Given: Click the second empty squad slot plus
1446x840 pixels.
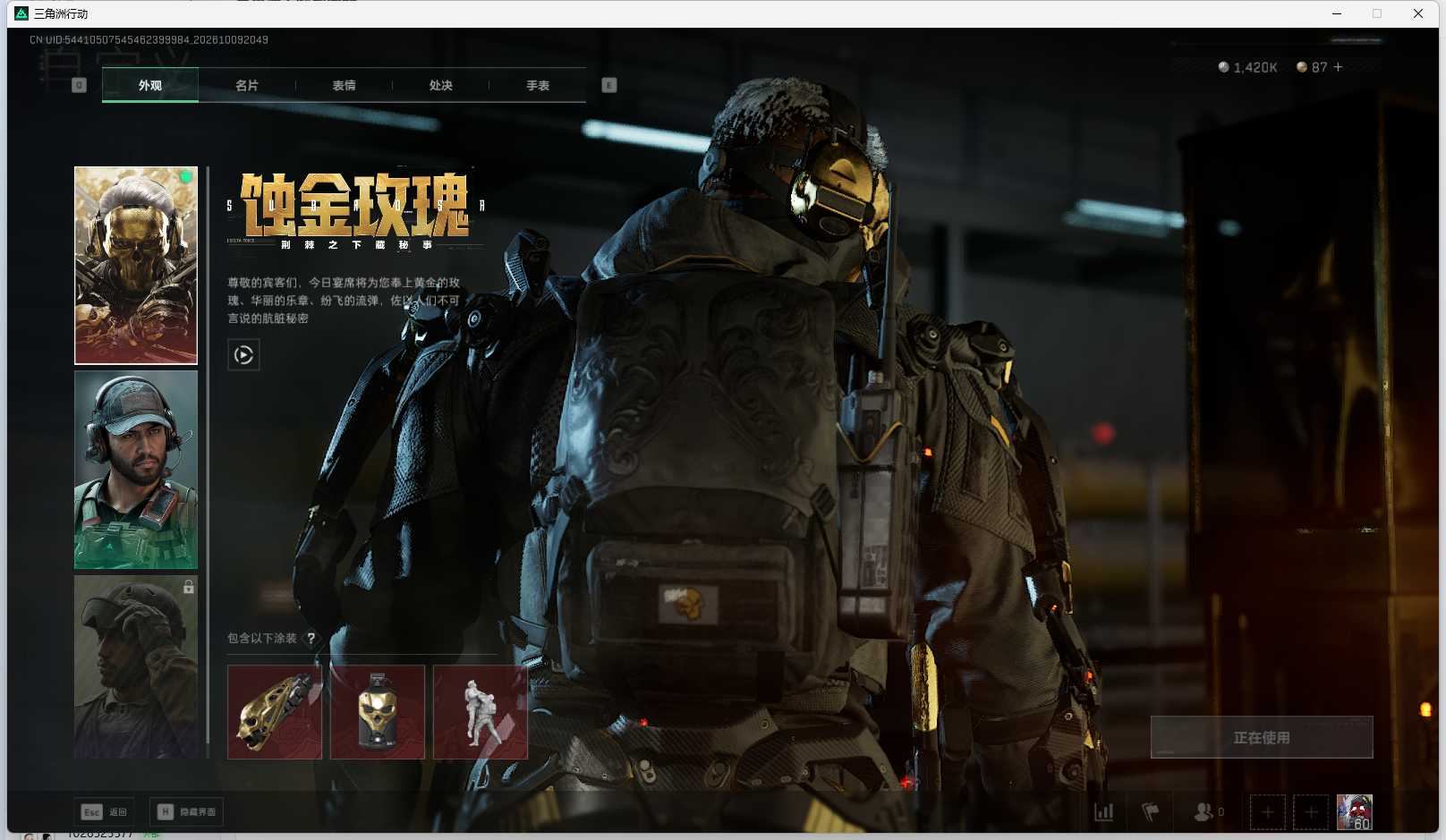Looking at the screenshot, I should [1311, 812].
